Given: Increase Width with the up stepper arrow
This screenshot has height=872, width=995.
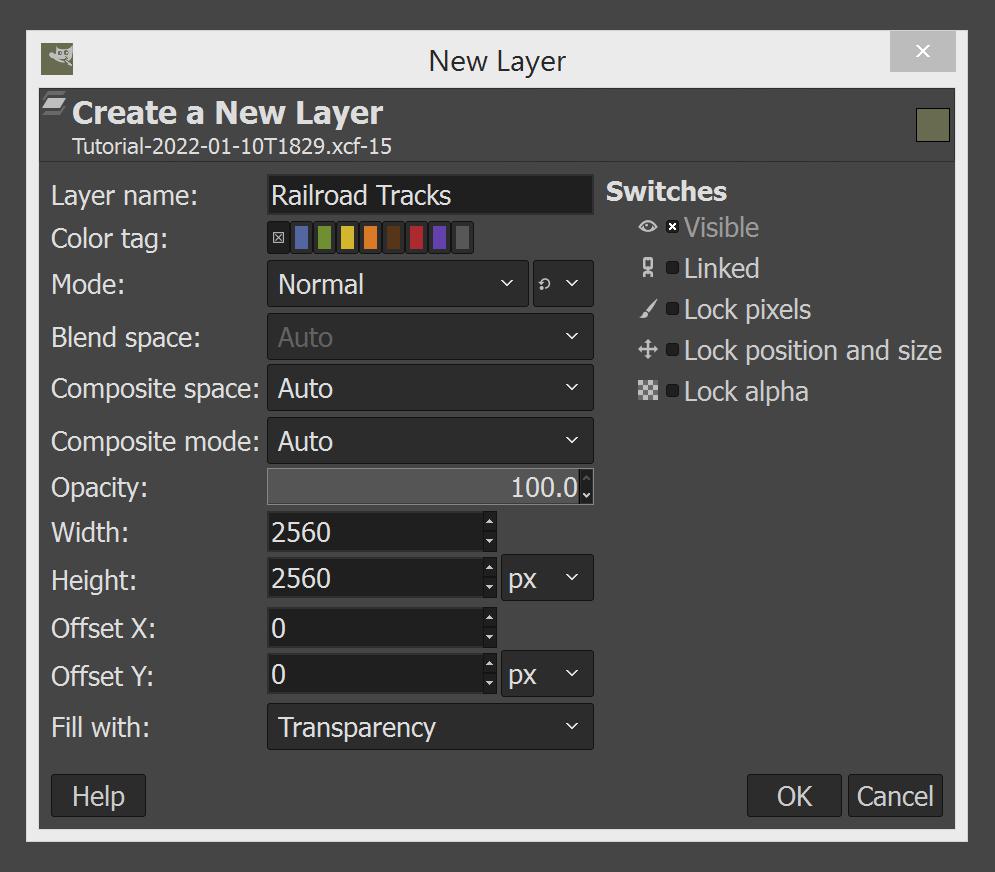Looking at the screenshot, I should 489,522.
